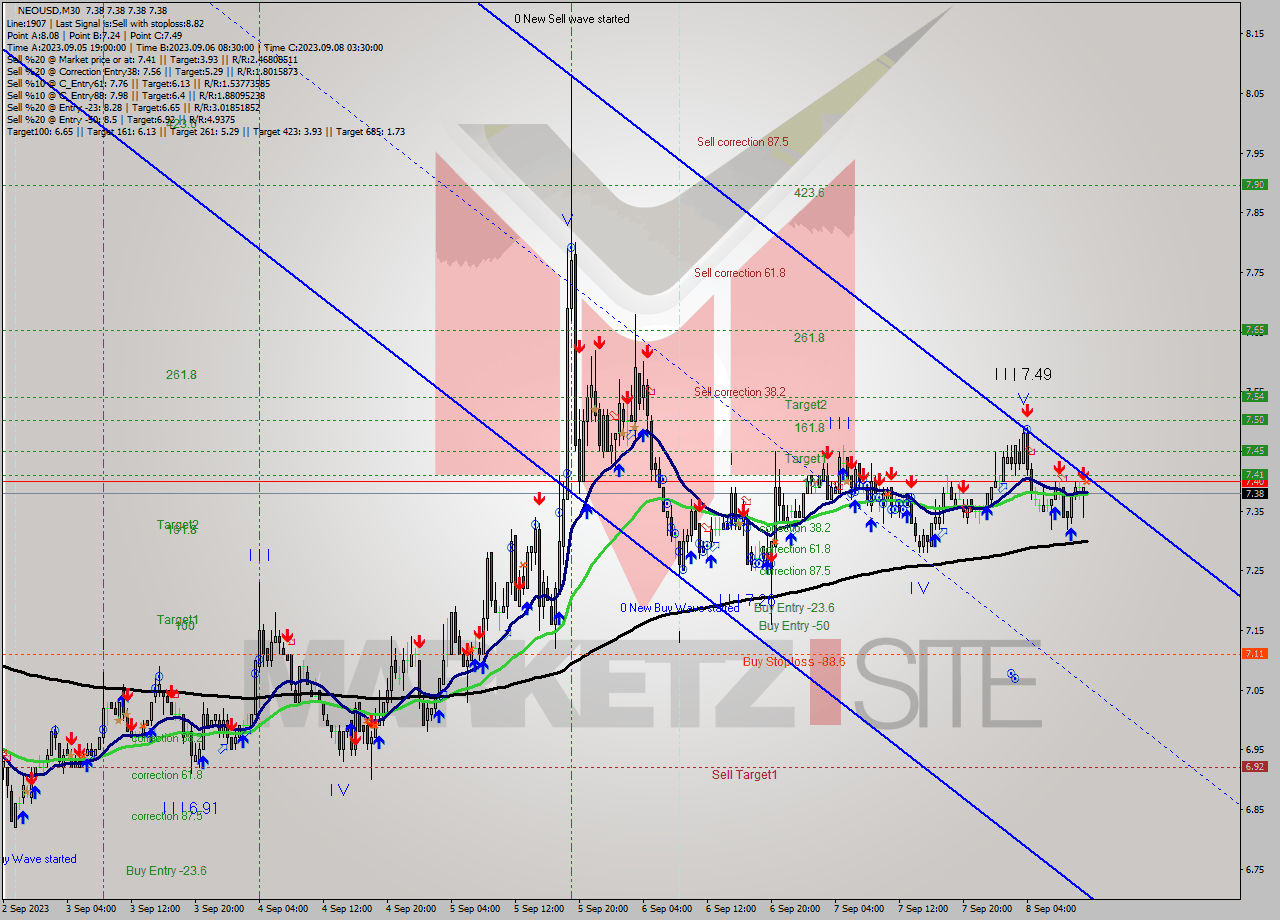
Task: Click the 'Sell Target1' label
Action: [x=744, y=775]
